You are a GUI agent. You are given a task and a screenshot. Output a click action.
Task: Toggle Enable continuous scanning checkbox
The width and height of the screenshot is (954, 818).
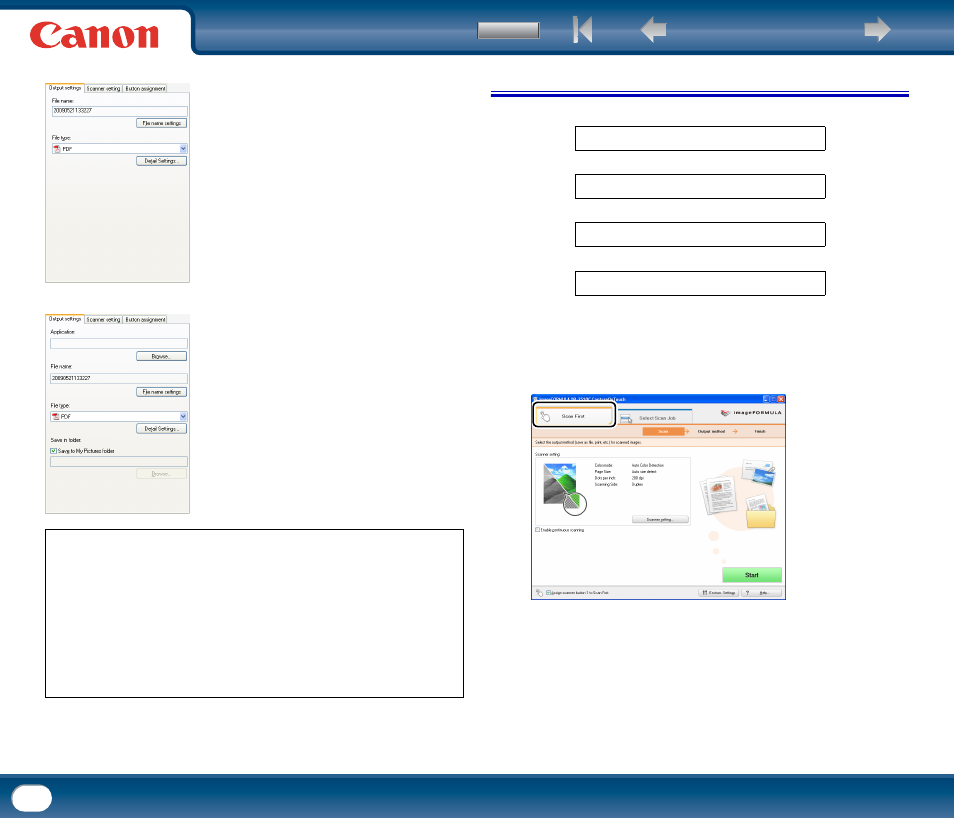pyautogui.click(x=537, y=530)
